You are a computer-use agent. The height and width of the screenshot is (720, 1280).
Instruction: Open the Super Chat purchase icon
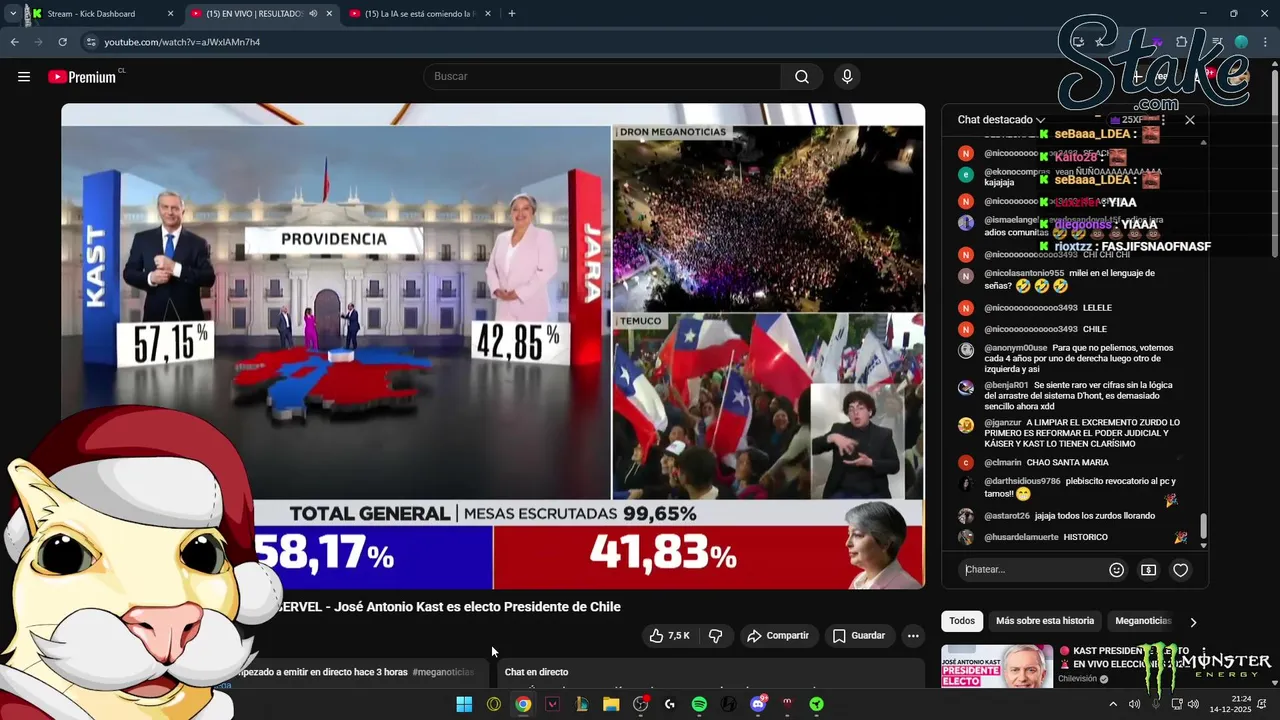pos(1148,570)
